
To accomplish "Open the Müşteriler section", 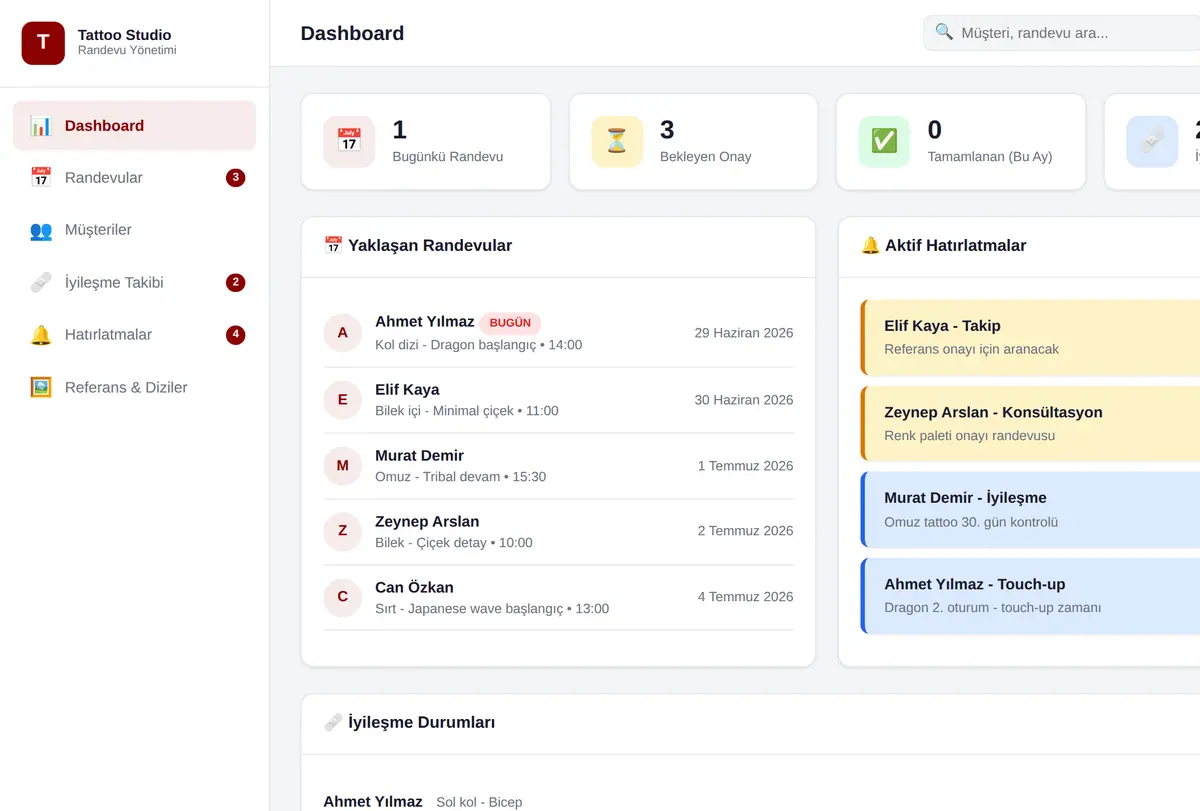I will pos(135,230).
